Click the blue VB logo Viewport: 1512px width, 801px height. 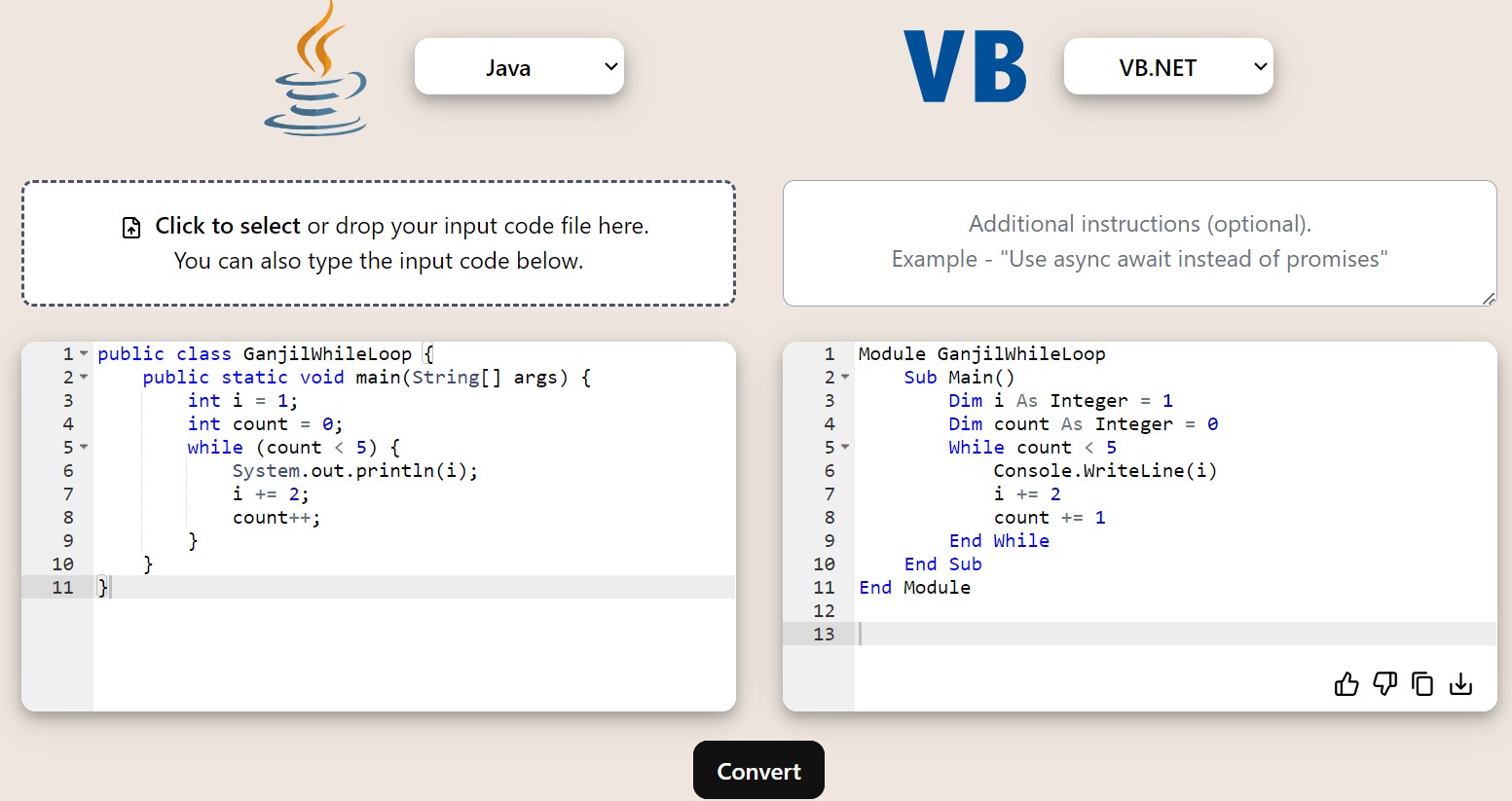pyautogui.click(x=965, y=67)
